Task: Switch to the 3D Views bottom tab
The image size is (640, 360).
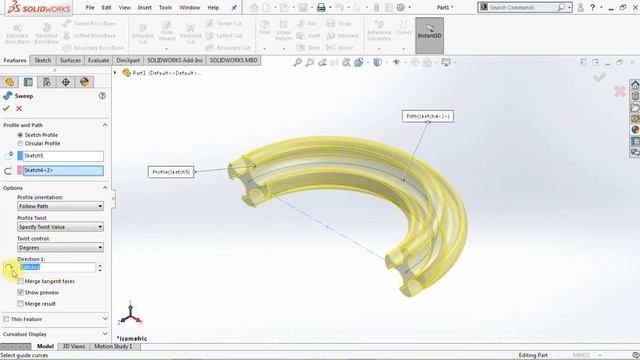Action: click(73, 346)
